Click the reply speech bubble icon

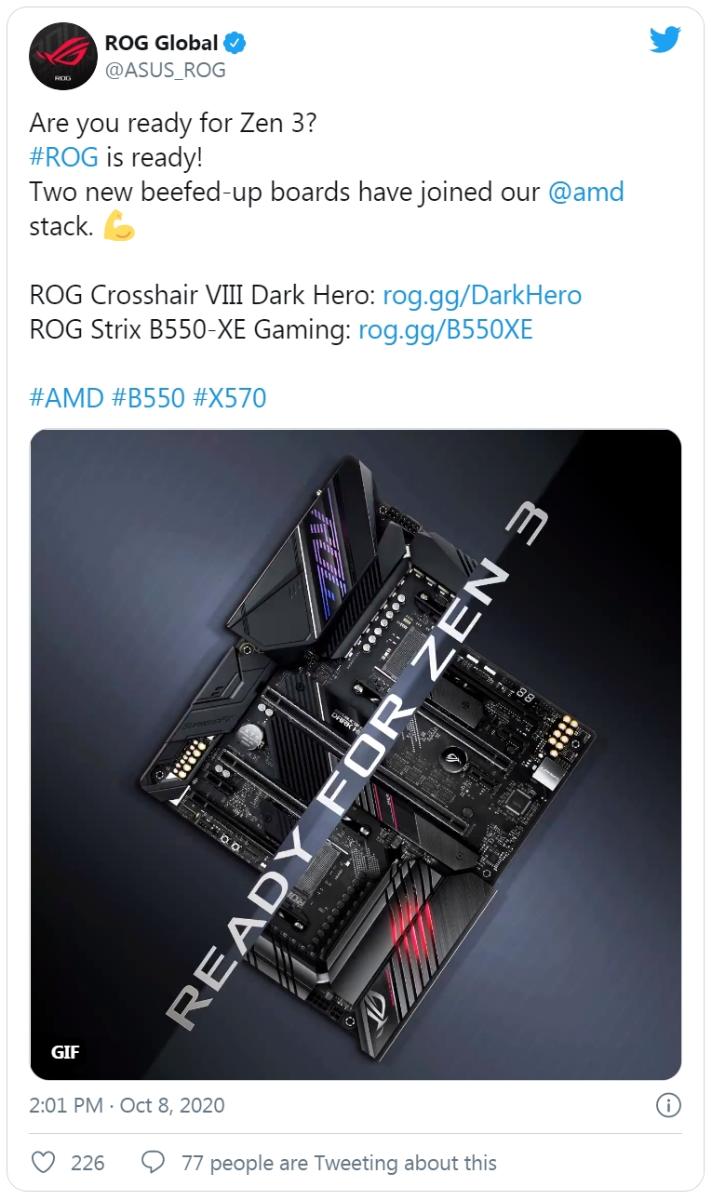pyautogui.click(x=154, y=1162)
